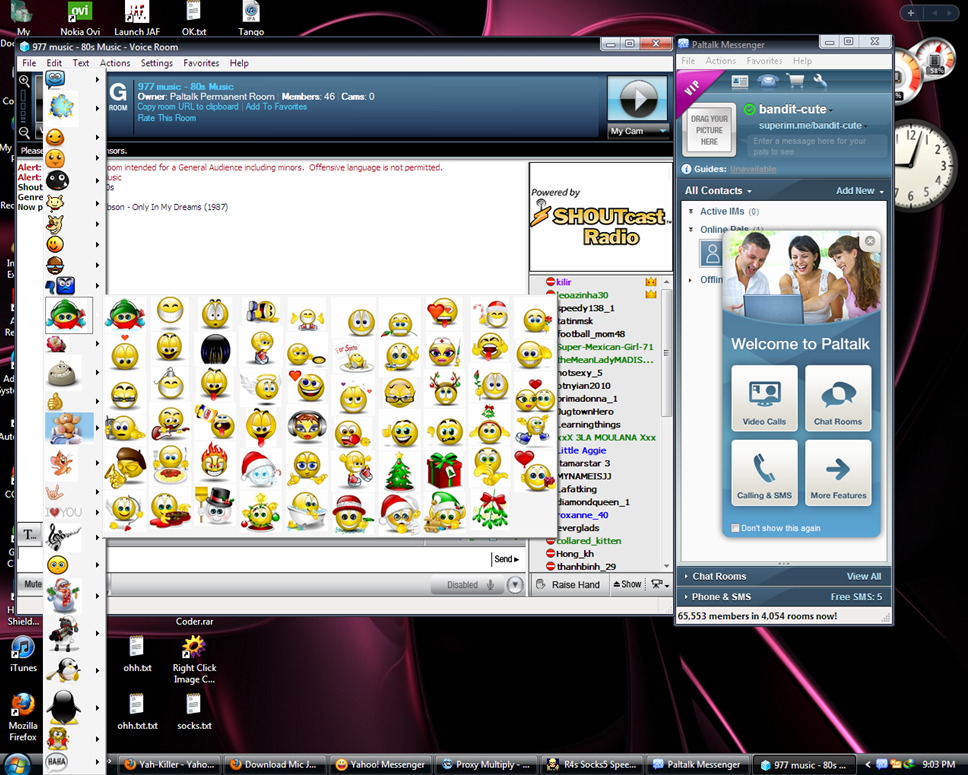Viewport: 968px width, 775px height.
Task: Open the teddy bear emoticon category
Action: click(69, 427)
